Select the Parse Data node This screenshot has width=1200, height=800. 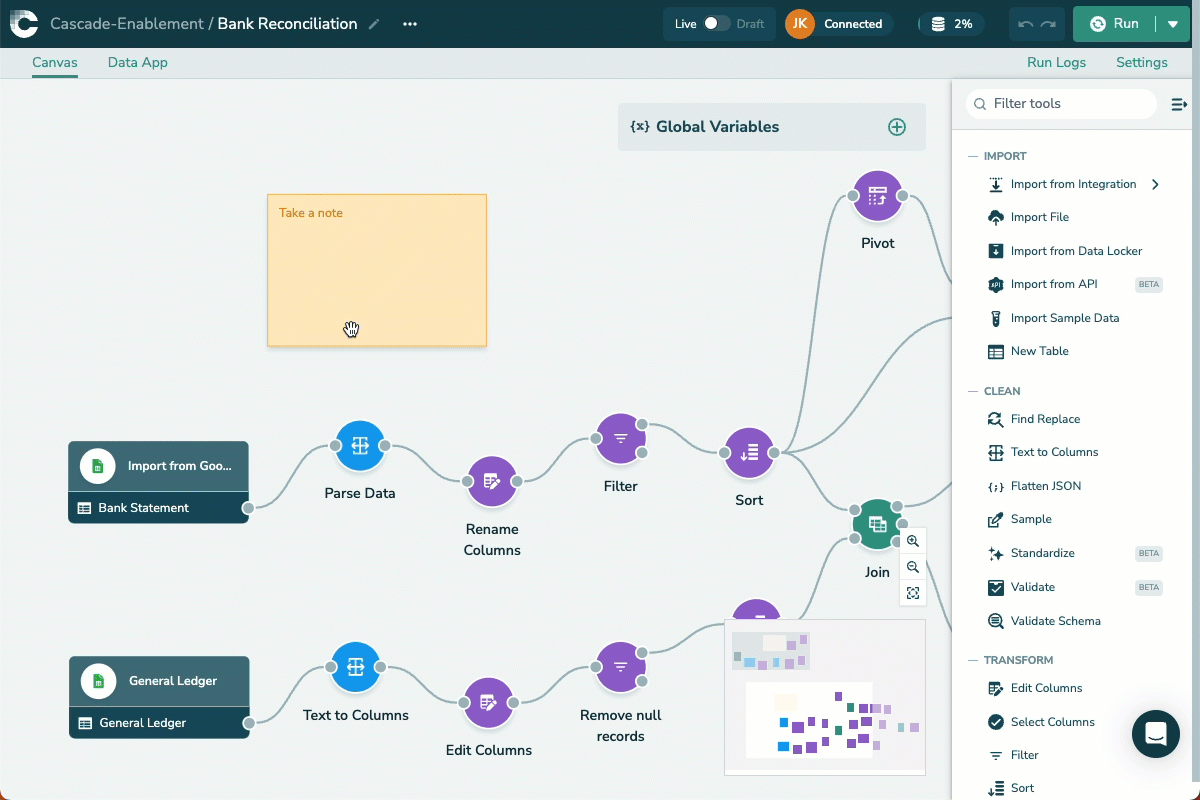click(x=359, y=446)
